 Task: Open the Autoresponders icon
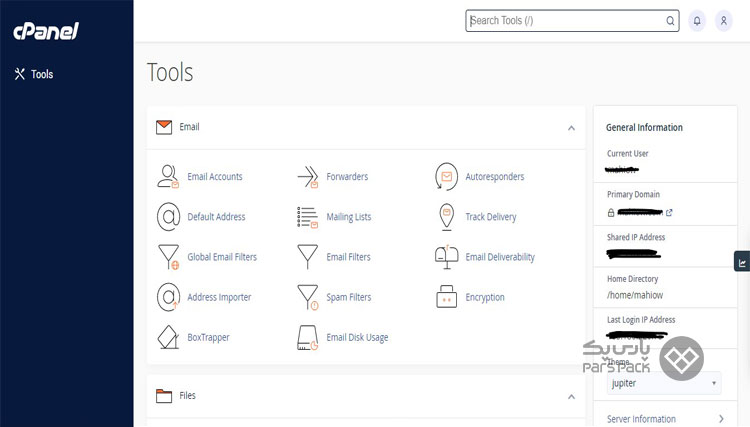[x=446, y=176]
